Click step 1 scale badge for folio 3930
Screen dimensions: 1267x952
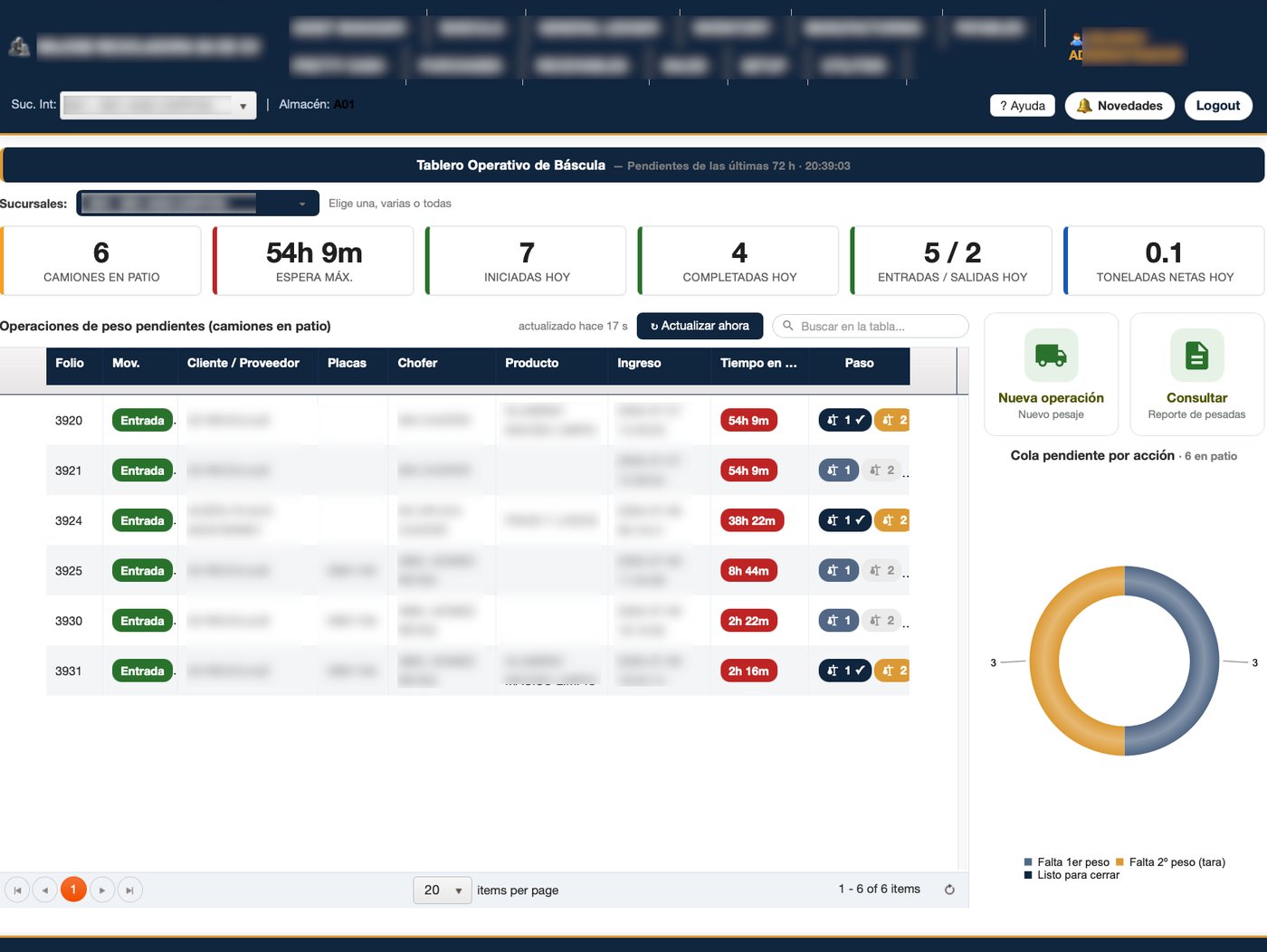838,621
